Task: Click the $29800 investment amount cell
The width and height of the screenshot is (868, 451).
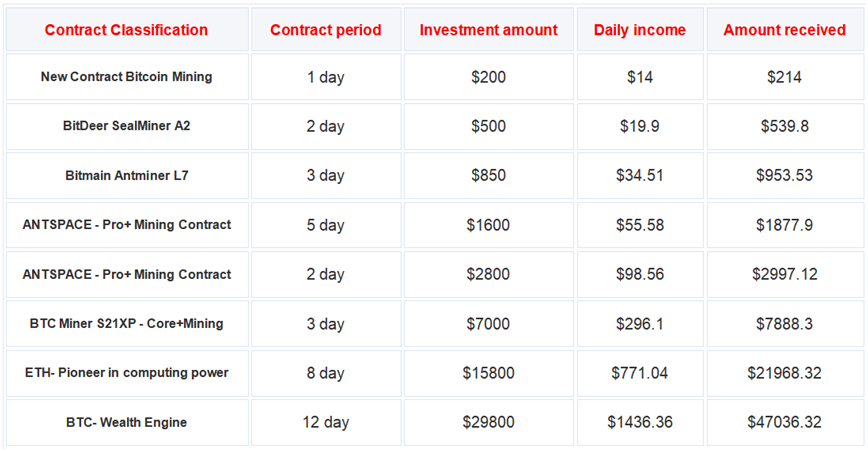Action: coord(488,423)
